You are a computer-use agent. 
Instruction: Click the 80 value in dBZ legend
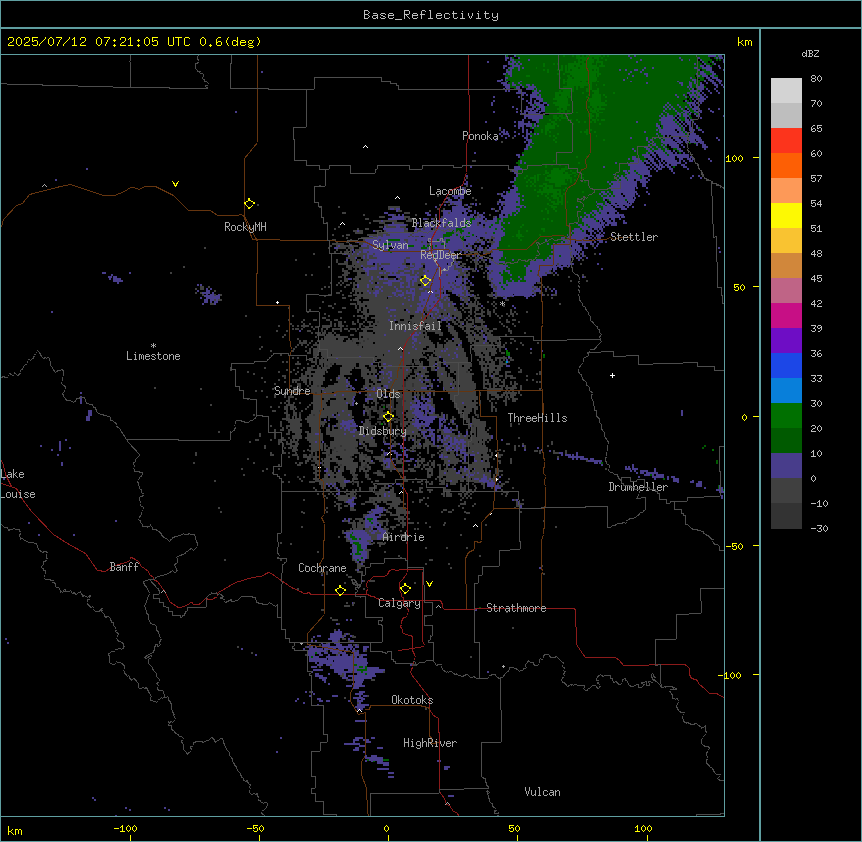816,79
